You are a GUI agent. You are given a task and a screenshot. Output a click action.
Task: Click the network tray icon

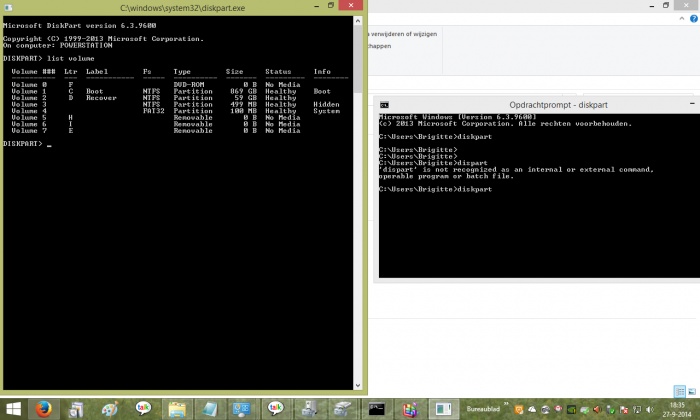[637, 409]
